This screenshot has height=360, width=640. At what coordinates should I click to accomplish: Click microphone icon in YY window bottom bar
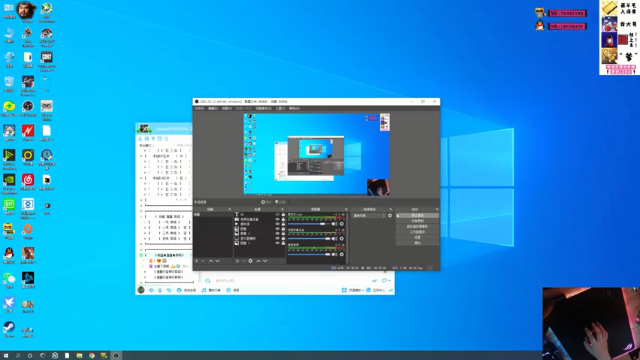pos(160,290)
